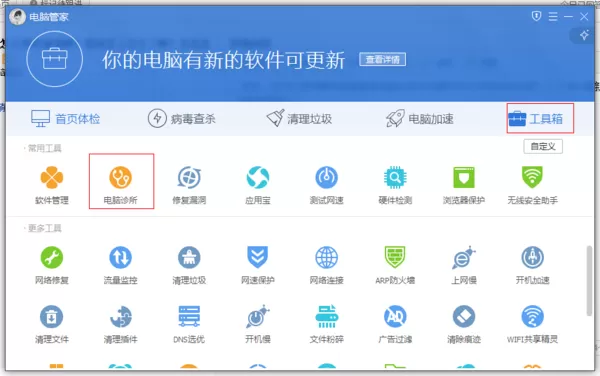
Task: Open 网速保护 speed protection
Action: [x=258, y=265]
